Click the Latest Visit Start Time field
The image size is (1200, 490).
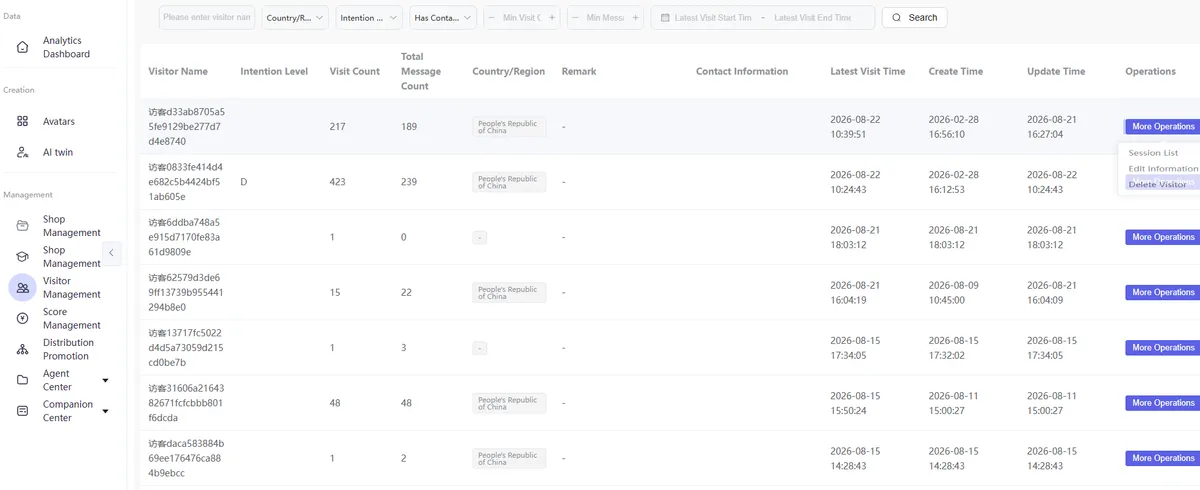pyautogui.click(x=713, y=18)
